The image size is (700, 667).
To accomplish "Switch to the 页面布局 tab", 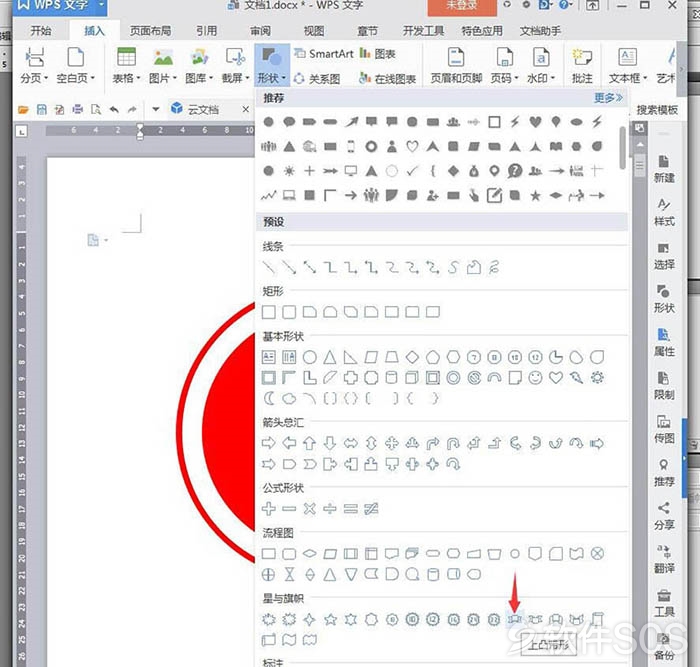I will [150, 31].
